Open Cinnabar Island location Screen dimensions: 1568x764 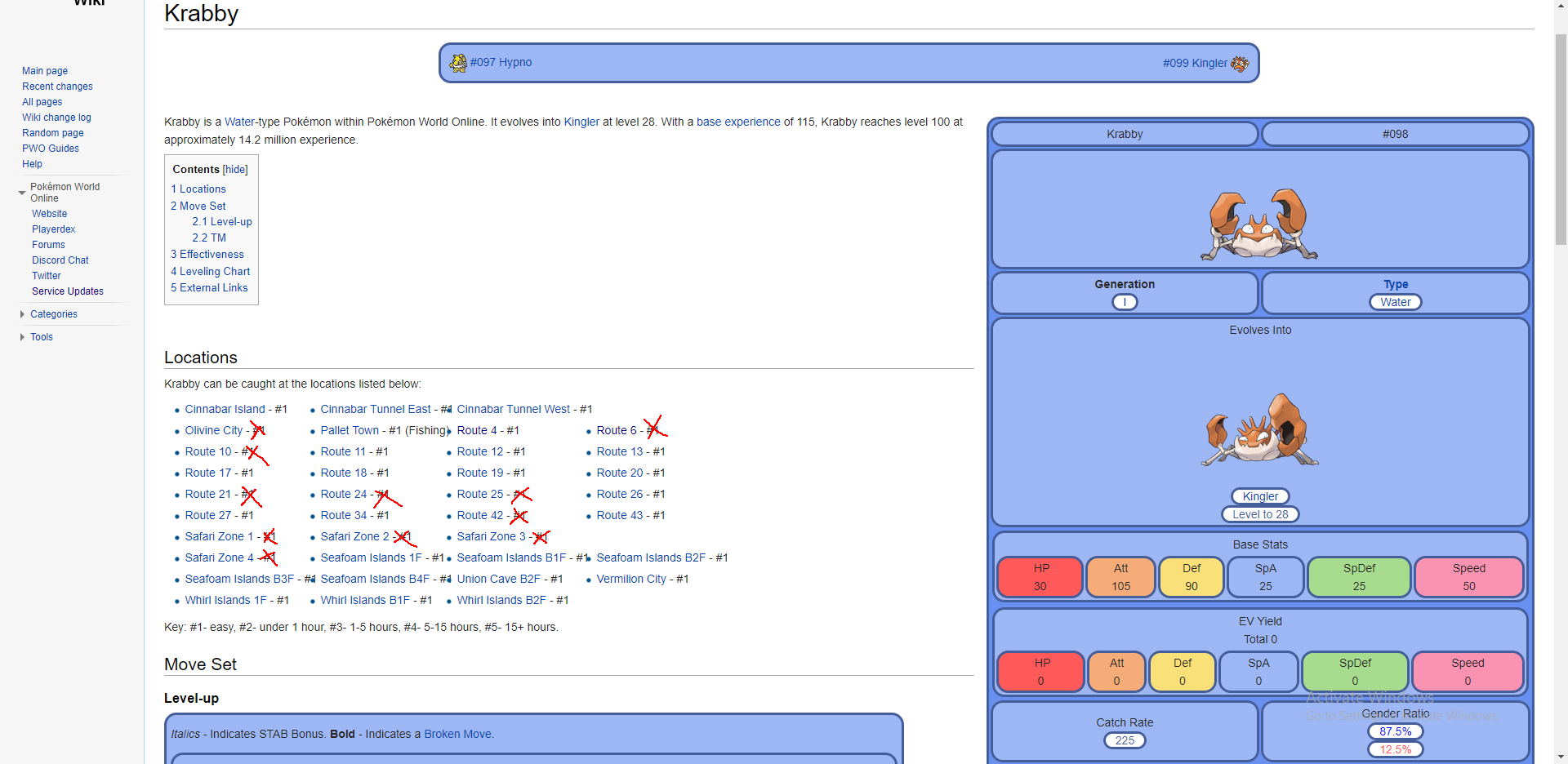(225, 409)
